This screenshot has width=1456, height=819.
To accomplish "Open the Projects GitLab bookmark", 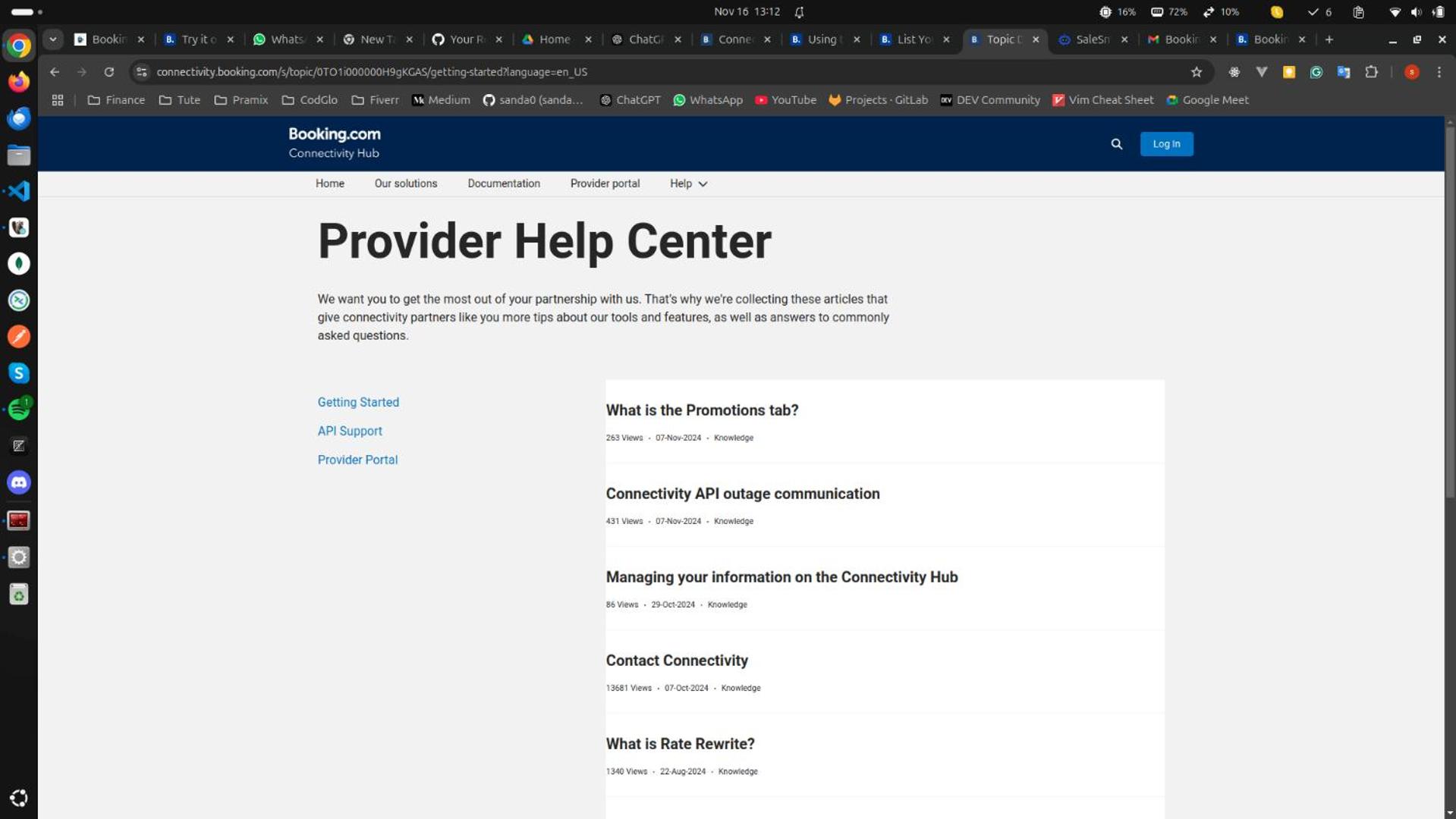I will (x=878, y=100).
